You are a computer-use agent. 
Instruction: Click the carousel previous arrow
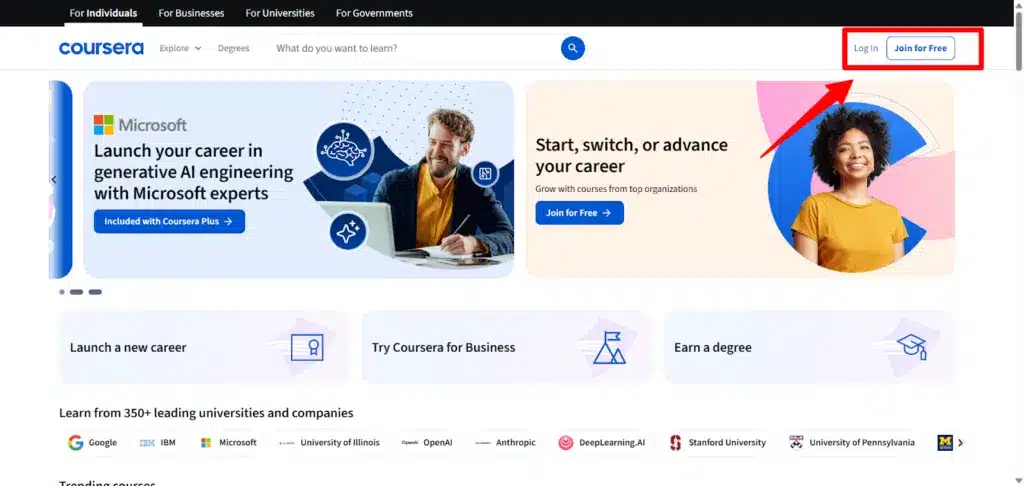click(54, 180)
